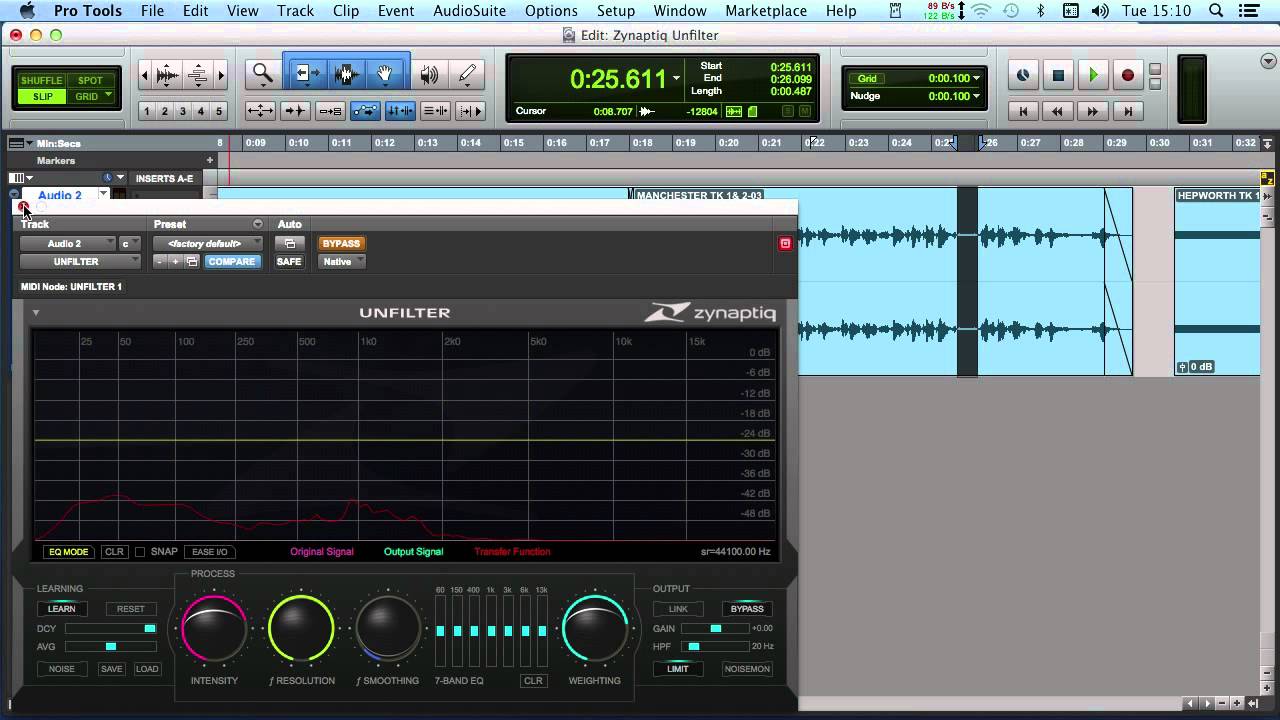1280x720 pixels.
Task: Click Rewind transport button
Action: click(x=1058, y=111)
